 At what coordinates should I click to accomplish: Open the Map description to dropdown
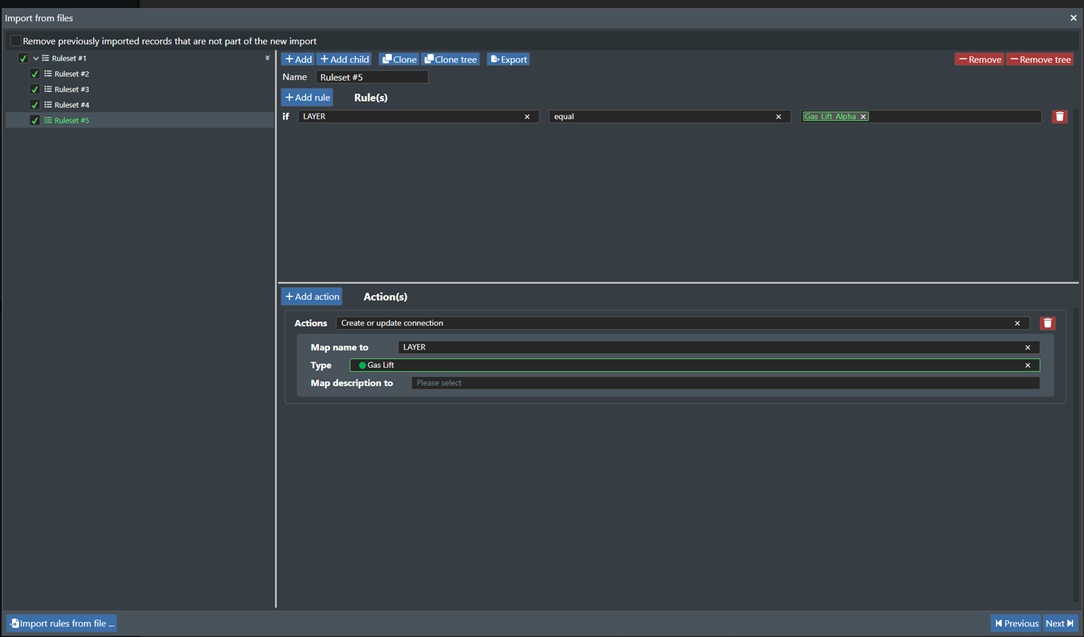[x=724, y=383]
